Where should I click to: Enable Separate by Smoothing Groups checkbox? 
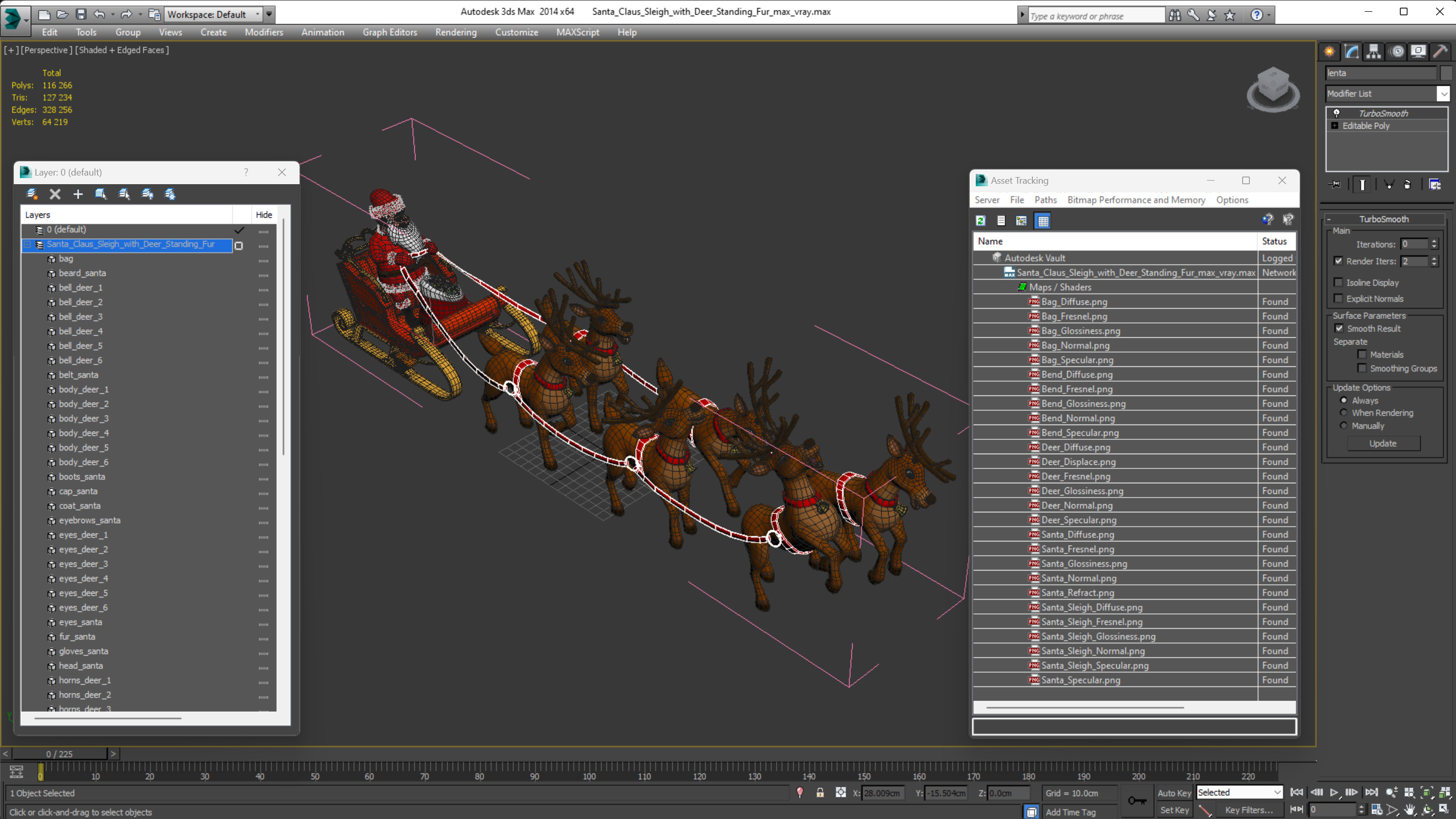click(x=1362, y=368)
